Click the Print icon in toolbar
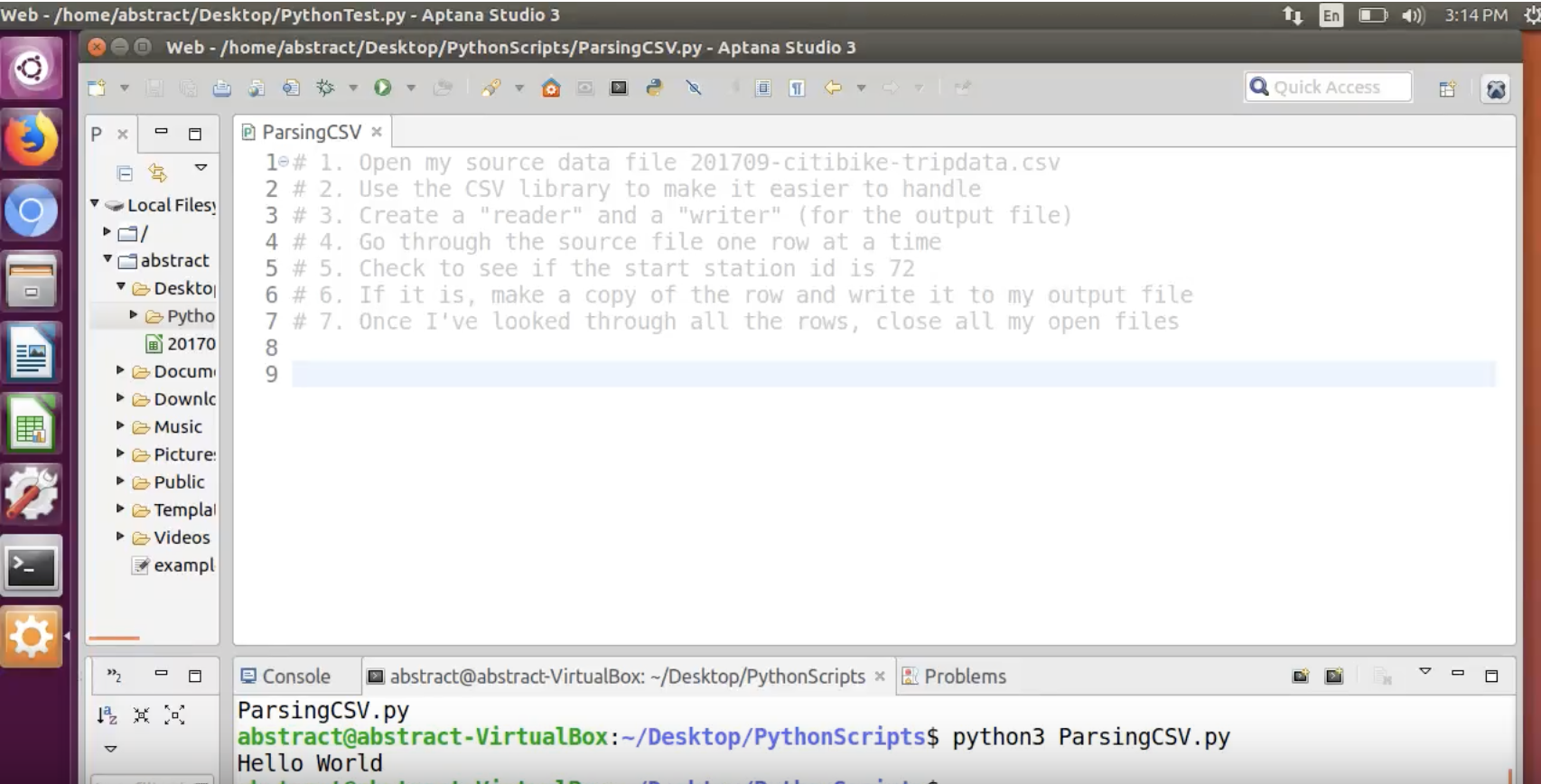The height and width of the screenshot is (784, 1541). (x=222, y=88)
